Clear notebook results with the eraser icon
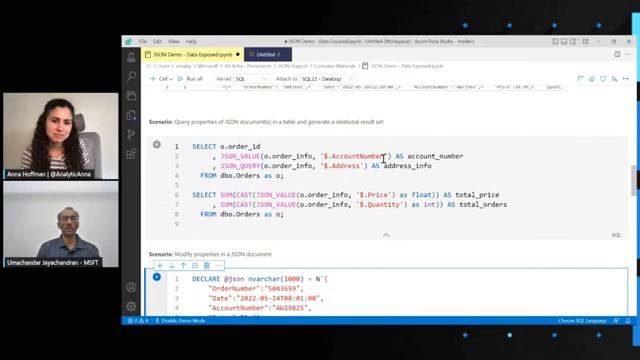 592,79
